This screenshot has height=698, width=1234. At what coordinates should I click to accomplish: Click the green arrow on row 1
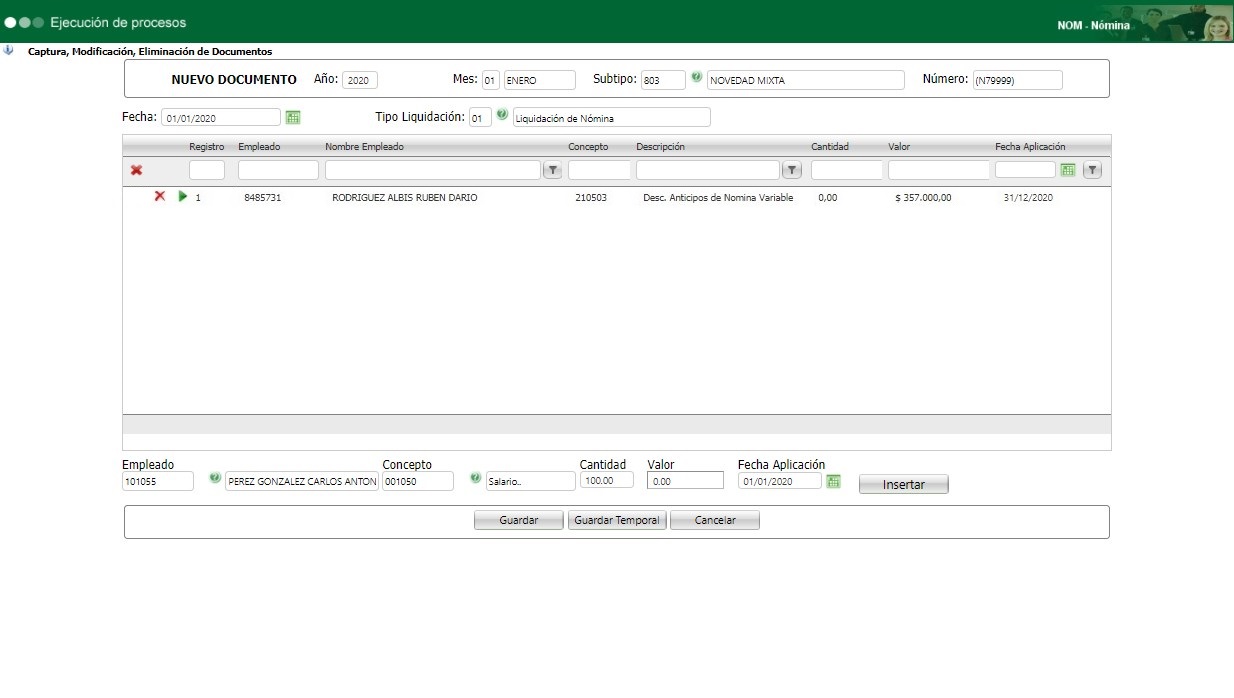coord(182,197)
